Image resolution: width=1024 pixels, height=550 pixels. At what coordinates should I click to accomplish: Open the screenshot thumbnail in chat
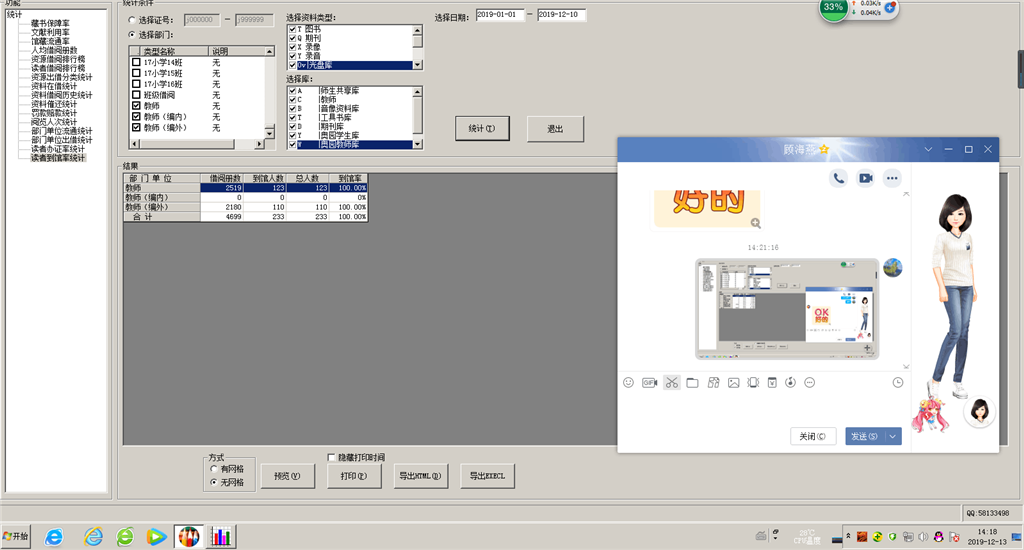tap(787, 309)
